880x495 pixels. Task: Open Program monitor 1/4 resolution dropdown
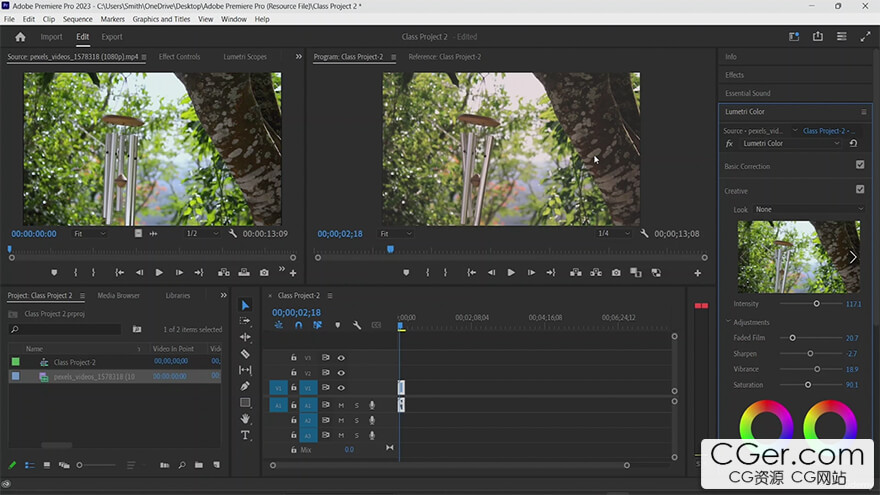coord(614,233)
